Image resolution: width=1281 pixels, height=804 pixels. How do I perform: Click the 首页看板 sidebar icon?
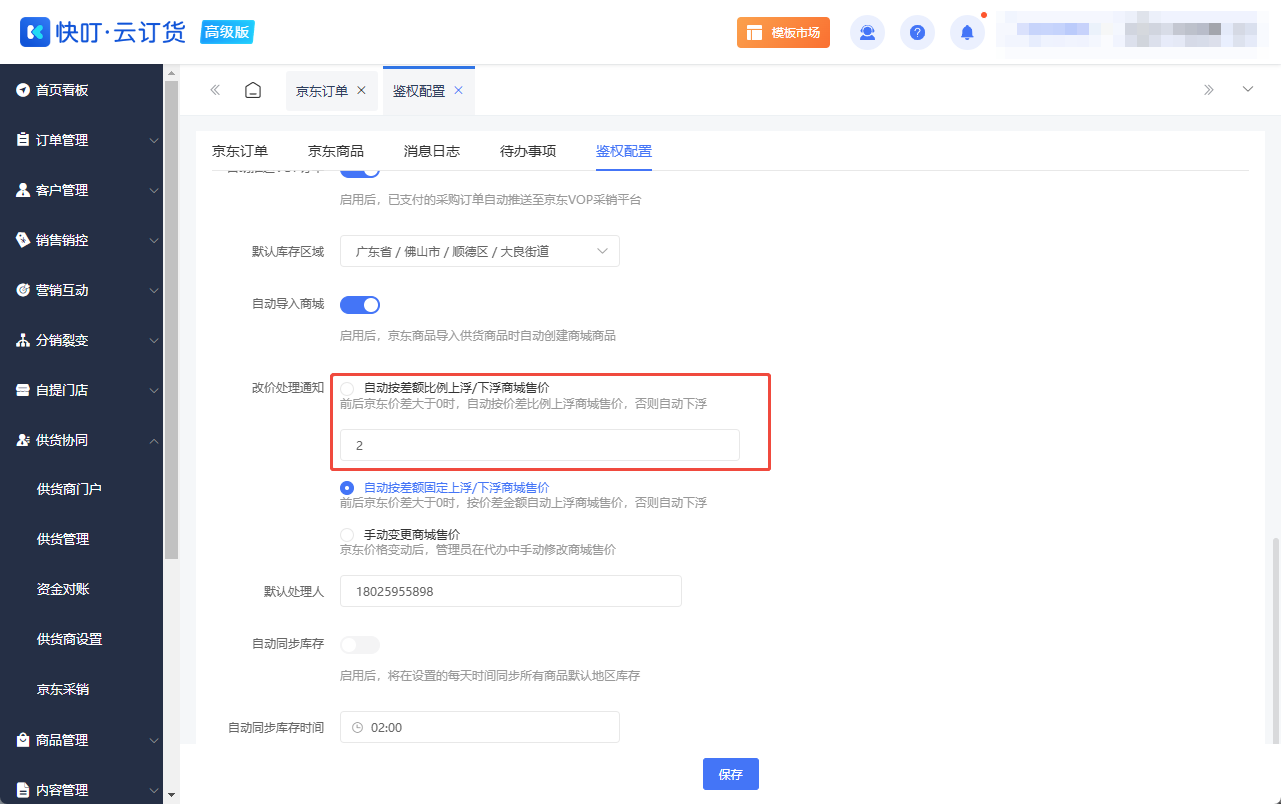tap(23, 90)
